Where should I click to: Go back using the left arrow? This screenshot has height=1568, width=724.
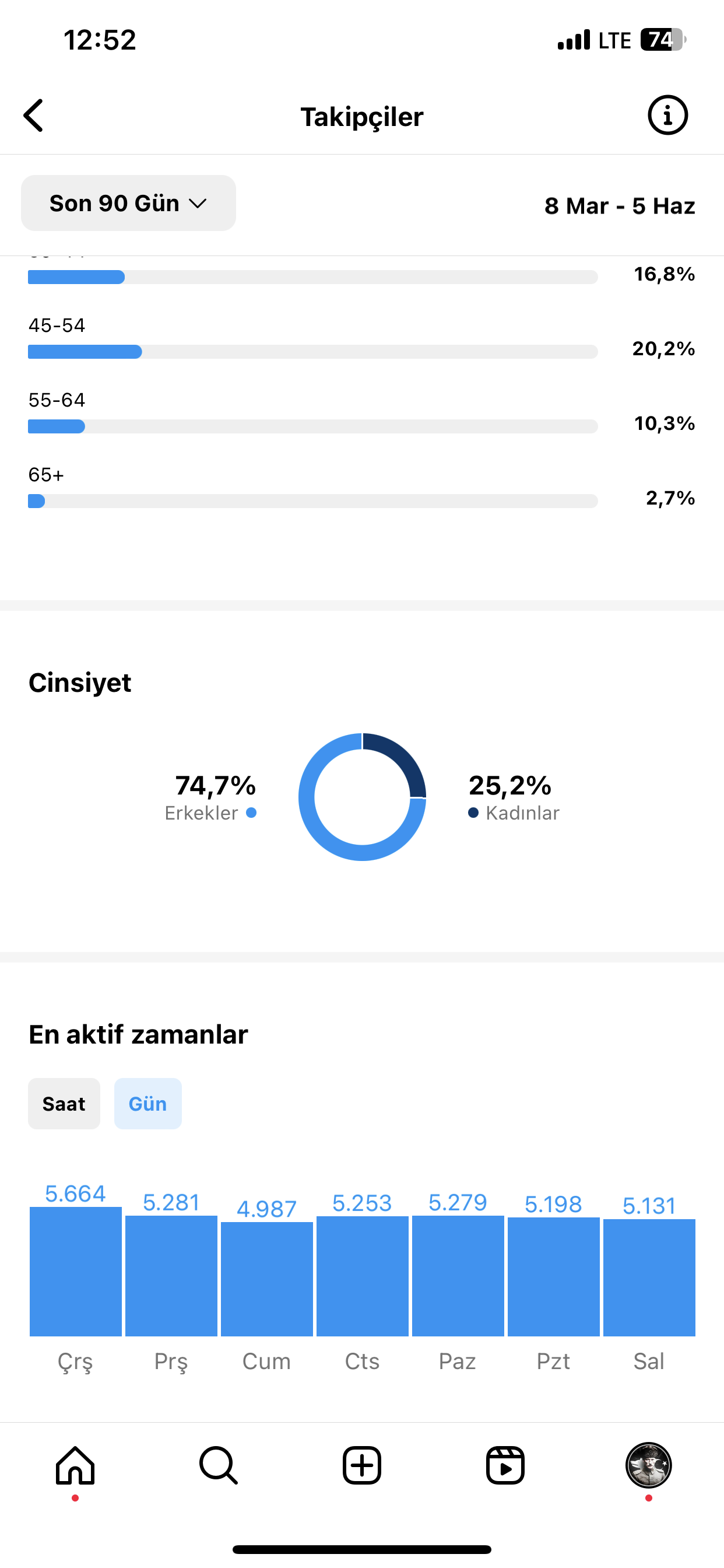click(34, 116)
